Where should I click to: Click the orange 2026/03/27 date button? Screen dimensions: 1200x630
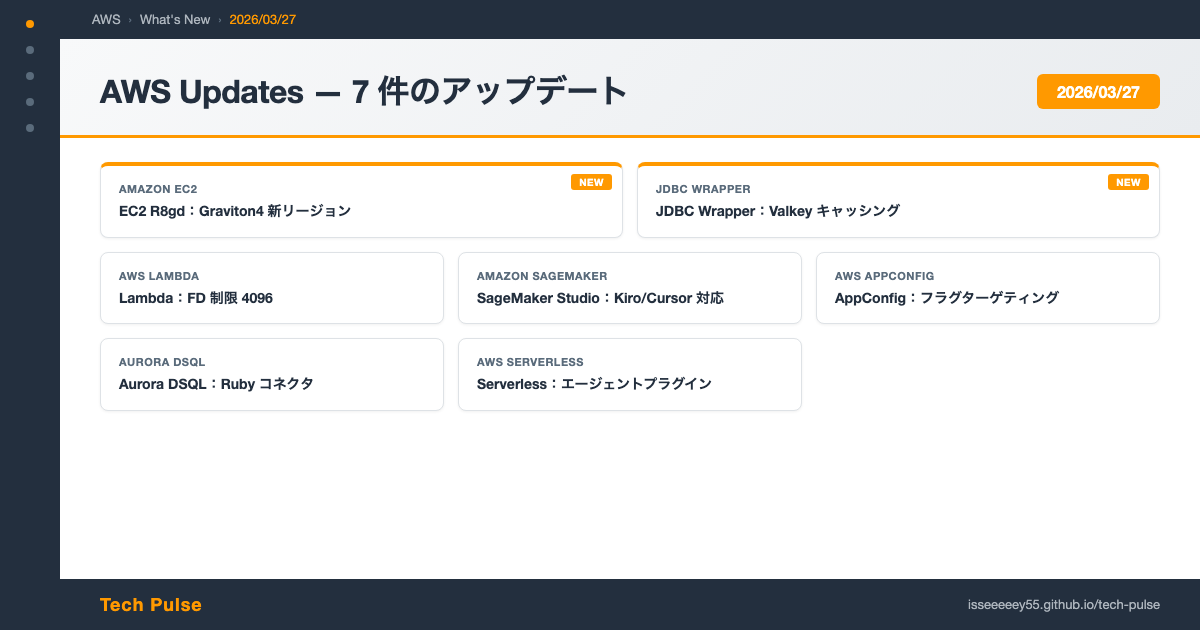[x=1098, y=91]
